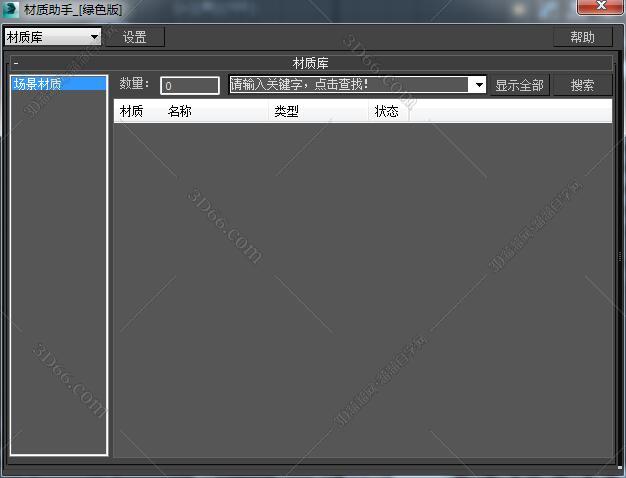Click the 数量 count field
Viewport: 626px width, 478px height.
point(190,86)
